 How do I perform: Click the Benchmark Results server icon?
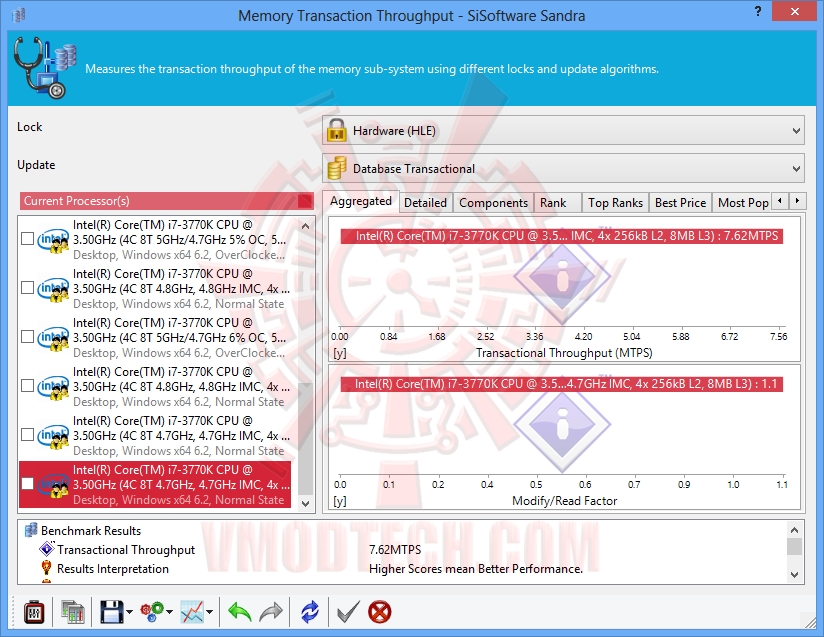pos(31,530)
